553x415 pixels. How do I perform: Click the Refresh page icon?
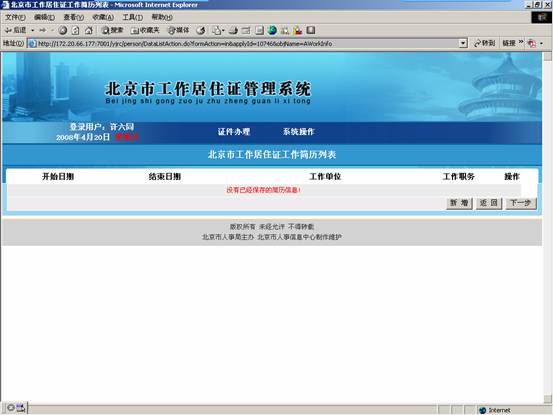pyautogui.click(x=75, y=31)
